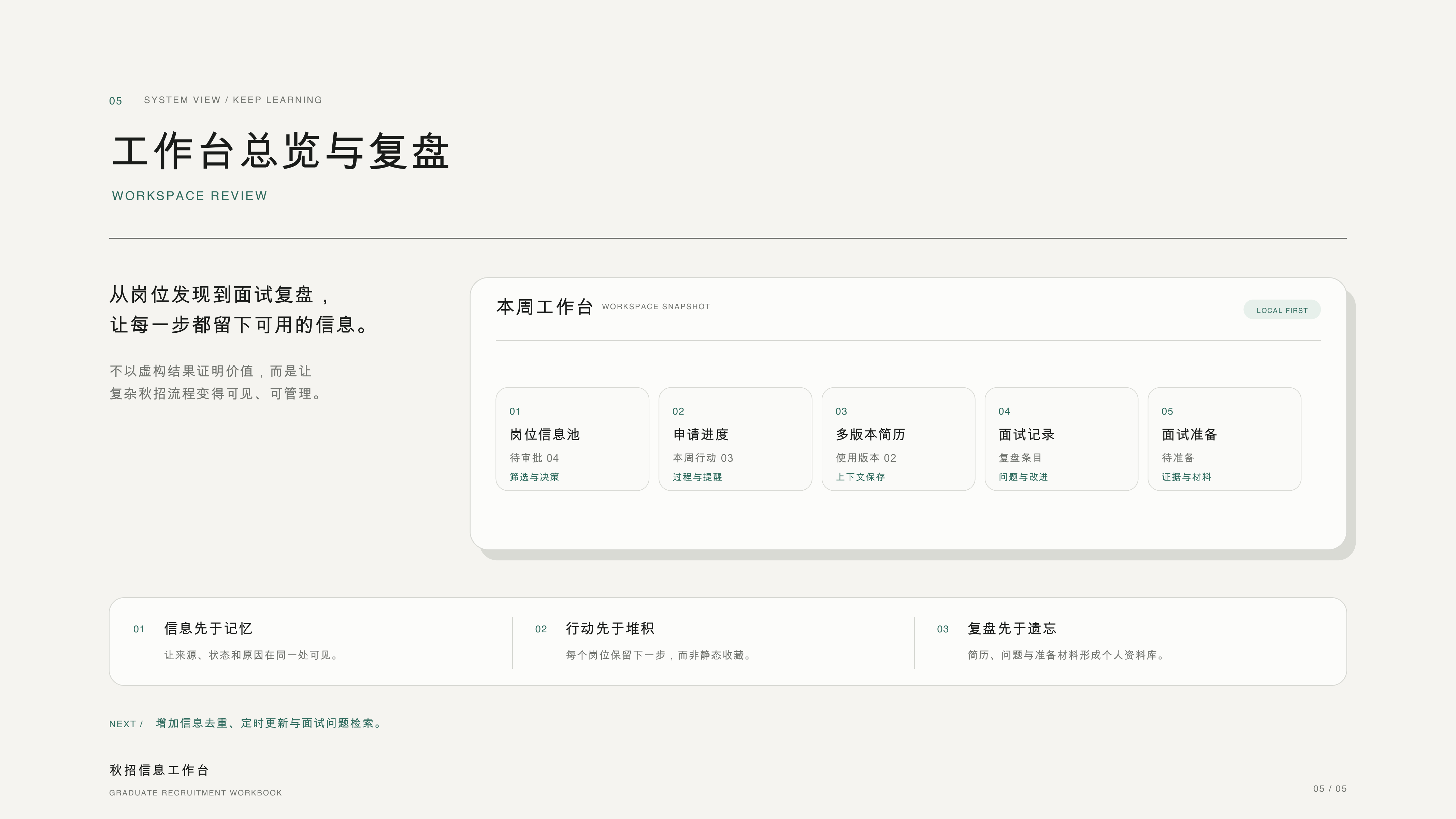
Task: Open the 多版本简历 card
Action: (898, 439)
